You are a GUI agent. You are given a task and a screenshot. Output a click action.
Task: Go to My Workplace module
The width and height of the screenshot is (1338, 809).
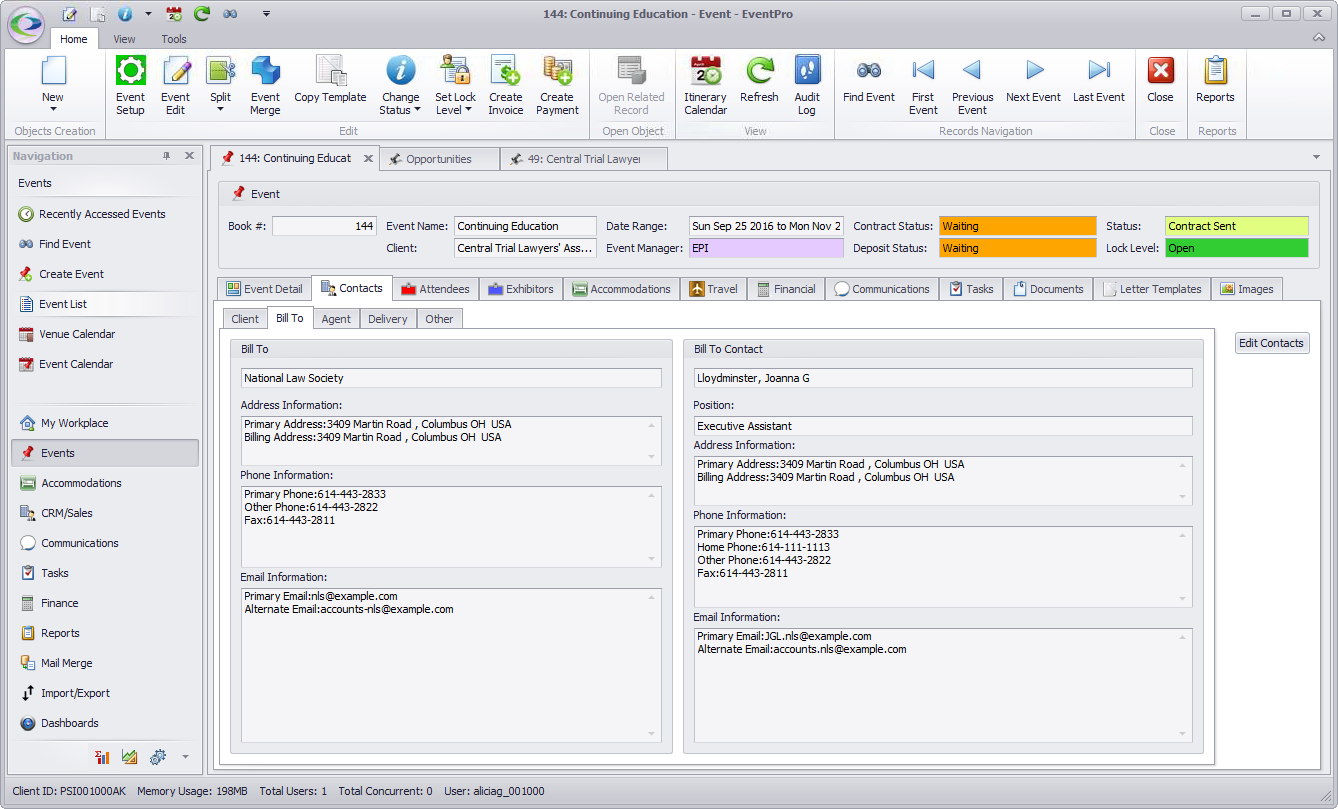click(x=74, y=423)
